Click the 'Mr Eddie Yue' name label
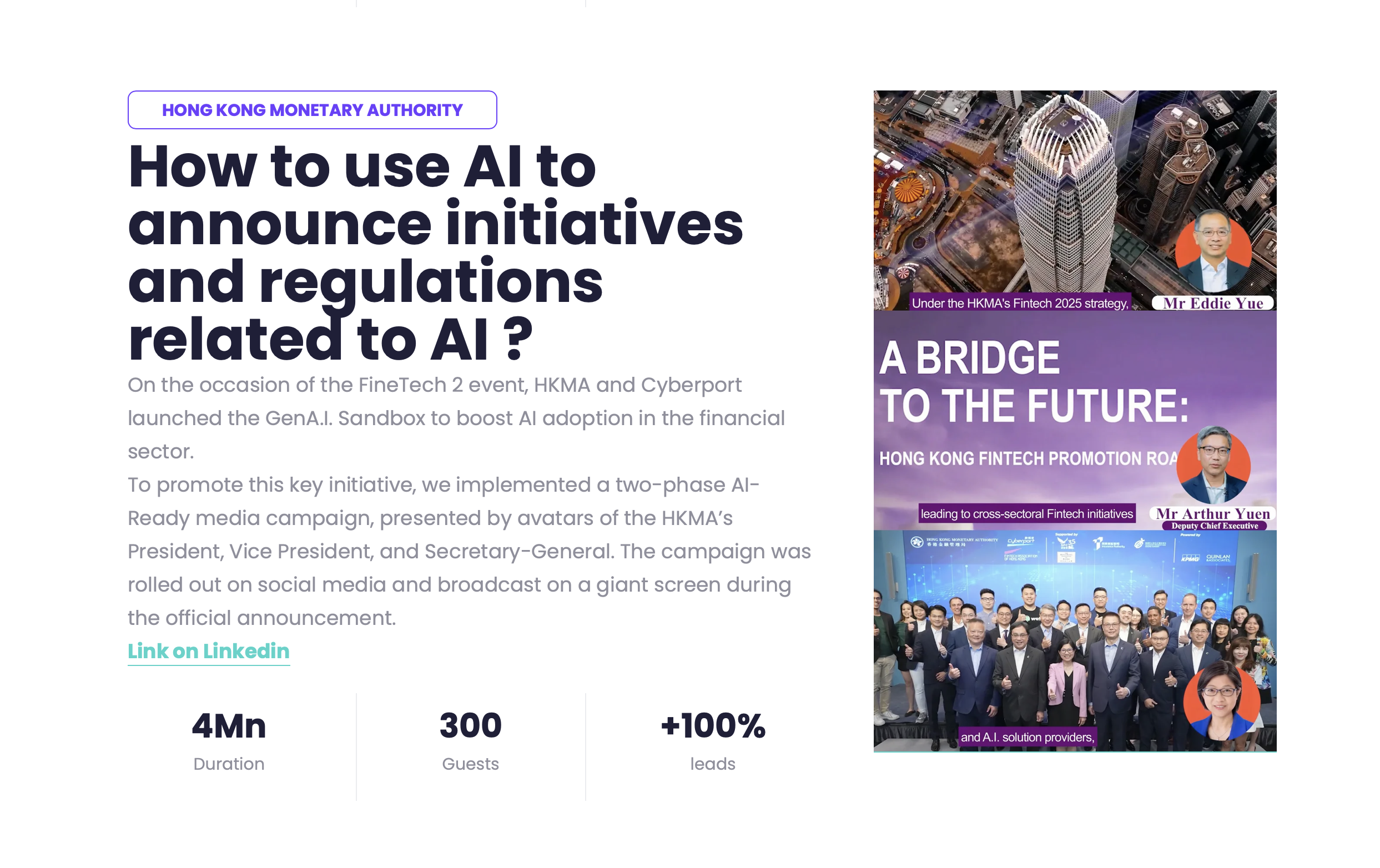The height and width of the screenshot is (868, 1380). point(1213,303)
